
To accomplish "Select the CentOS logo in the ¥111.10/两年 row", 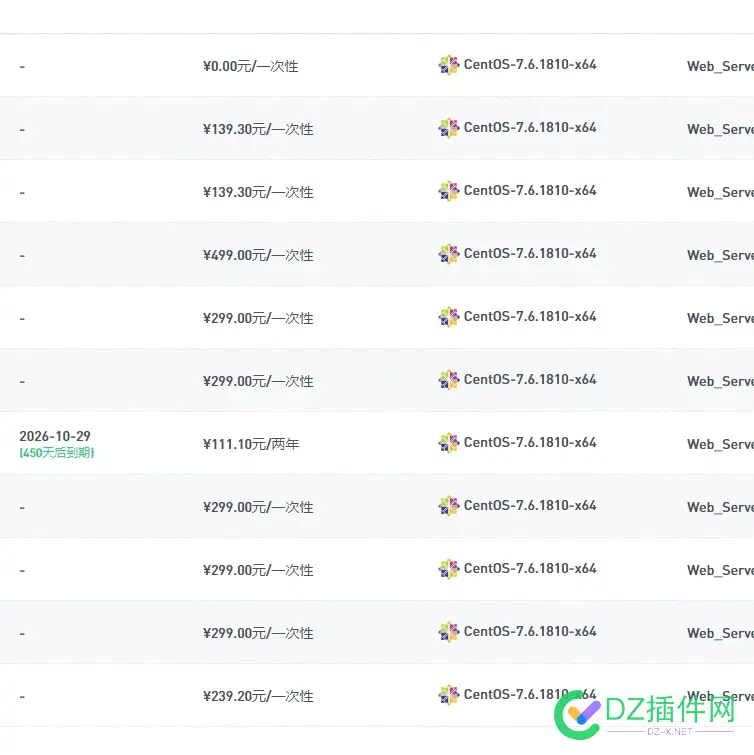I will point(448,443).
